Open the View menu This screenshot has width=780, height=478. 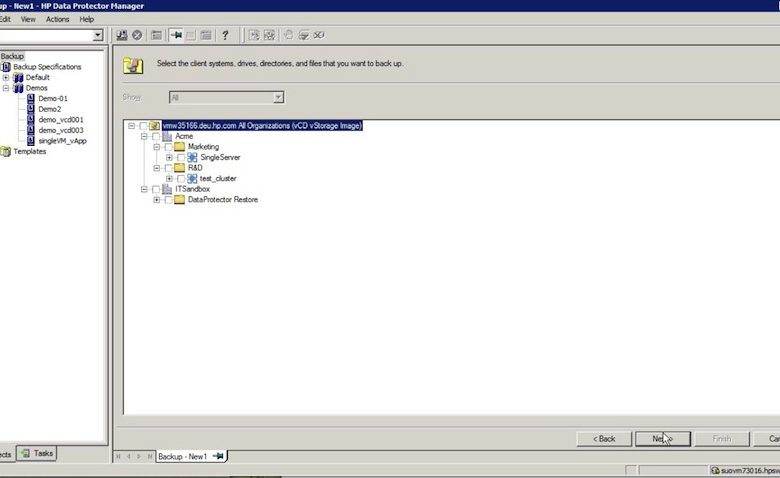click(x=28, y=19)
